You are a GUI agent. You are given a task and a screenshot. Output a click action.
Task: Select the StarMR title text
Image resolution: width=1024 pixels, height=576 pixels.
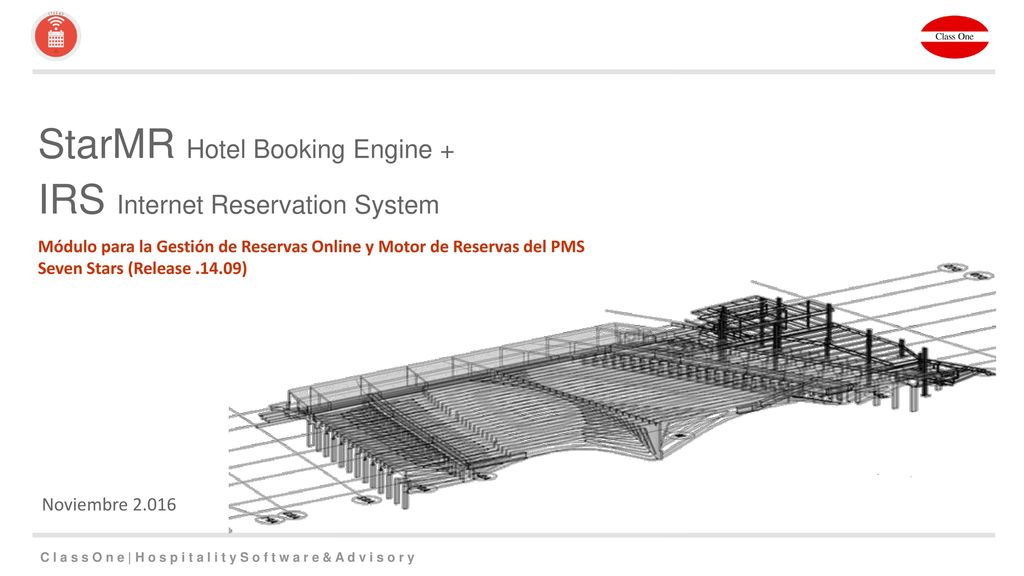[106, 144]
